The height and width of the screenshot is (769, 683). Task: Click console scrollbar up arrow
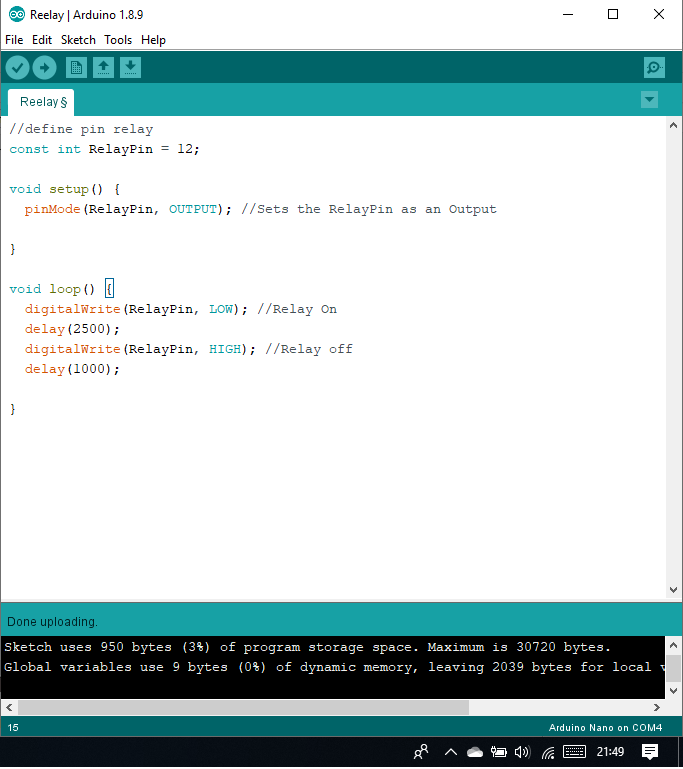673,645
